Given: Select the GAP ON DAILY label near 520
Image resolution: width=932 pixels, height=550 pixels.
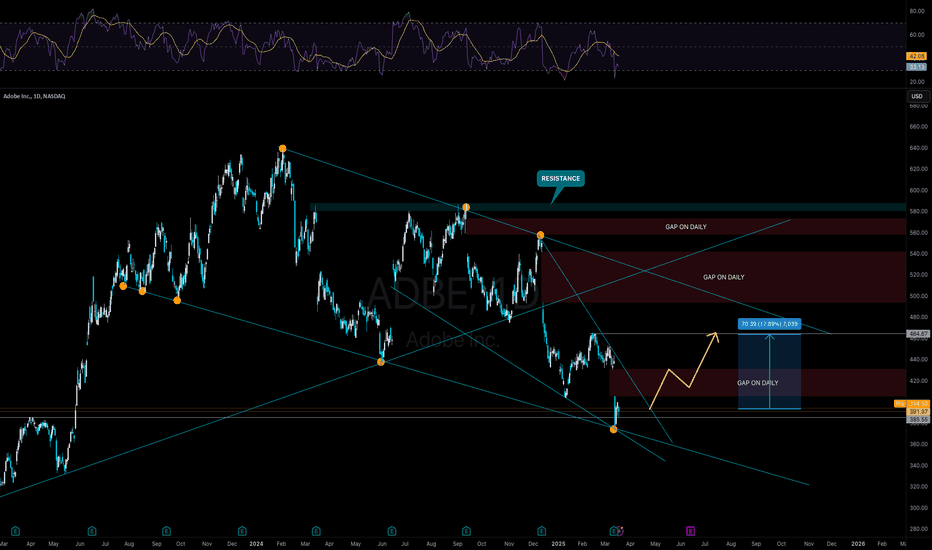Looking at the screenshot, I should click(723, 277).
